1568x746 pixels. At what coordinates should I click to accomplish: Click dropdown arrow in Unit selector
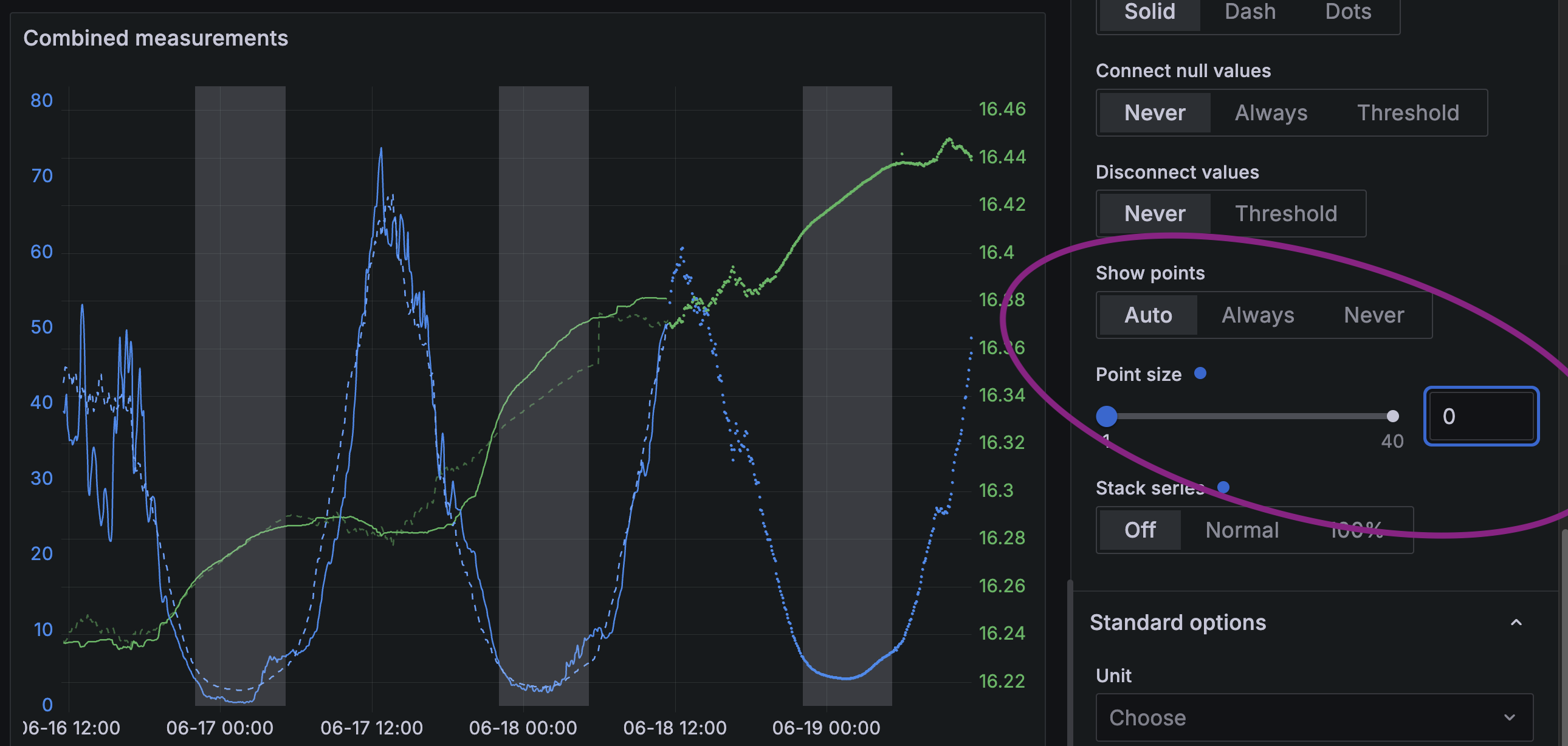tap(1509, 717)
